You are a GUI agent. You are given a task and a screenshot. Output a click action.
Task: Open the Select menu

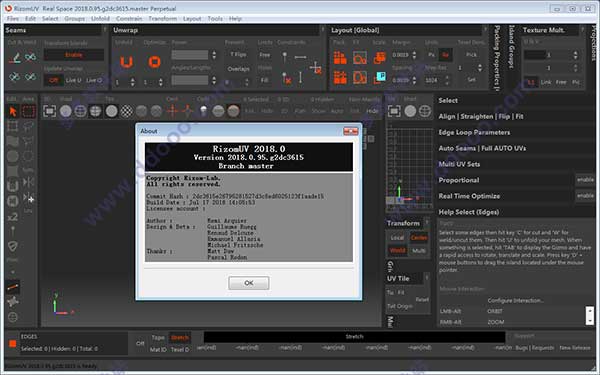(50, 18)
